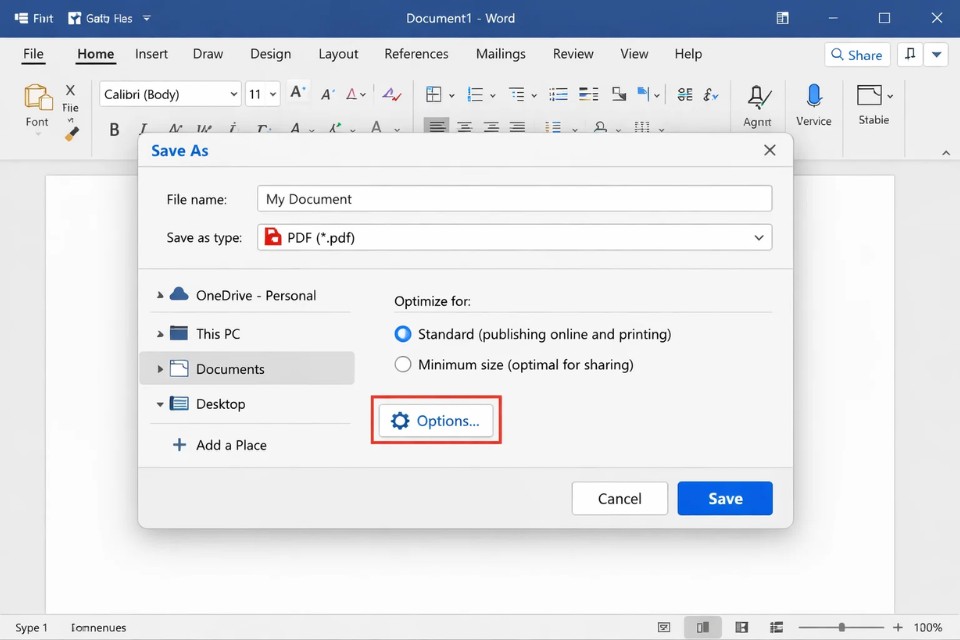Image resolution: width=960 pixels, height=640 pixels.
Task: Save the document as PDF
Action: pyautogui.click(x=724, y=498)
